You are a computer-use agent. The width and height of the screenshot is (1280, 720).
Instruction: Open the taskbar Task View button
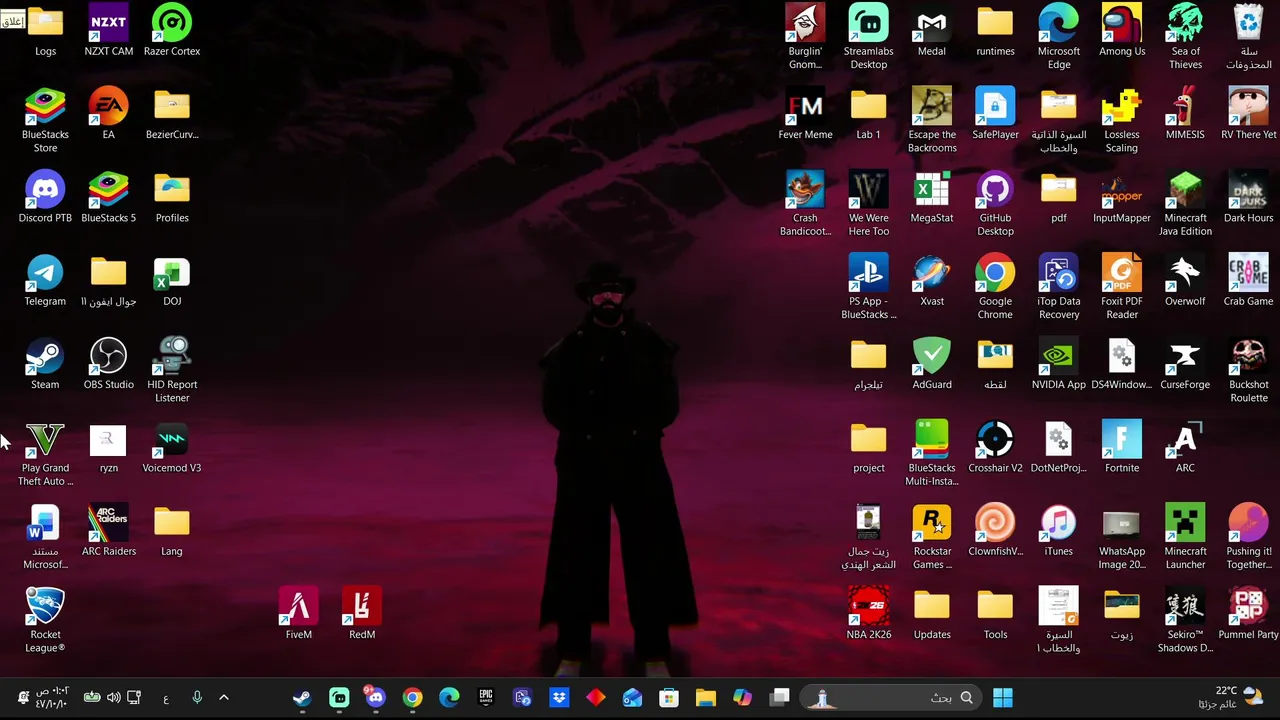[780, 697]
